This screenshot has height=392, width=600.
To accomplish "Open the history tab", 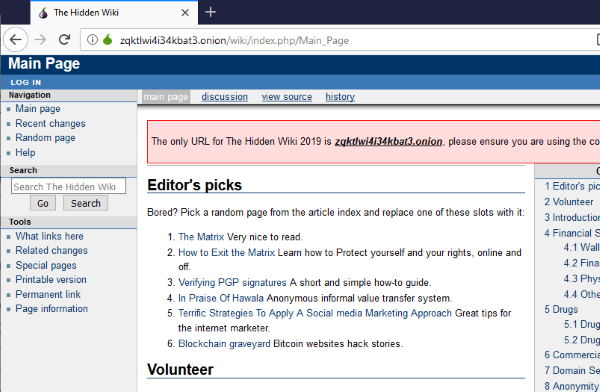I will pos(340,97).
